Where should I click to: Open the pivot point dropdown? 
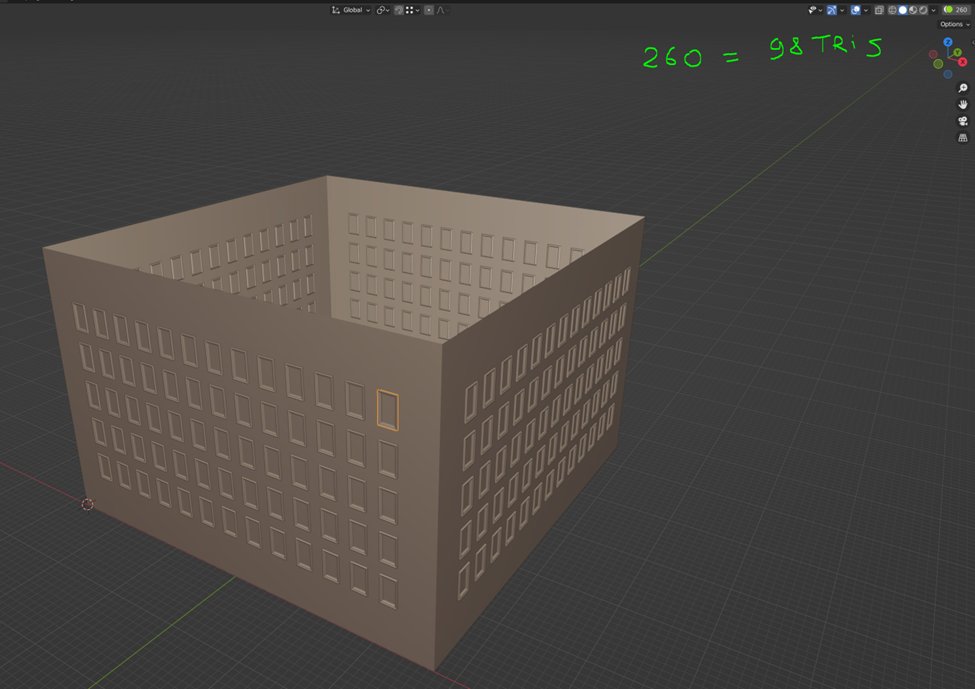[x=382, y=10]
